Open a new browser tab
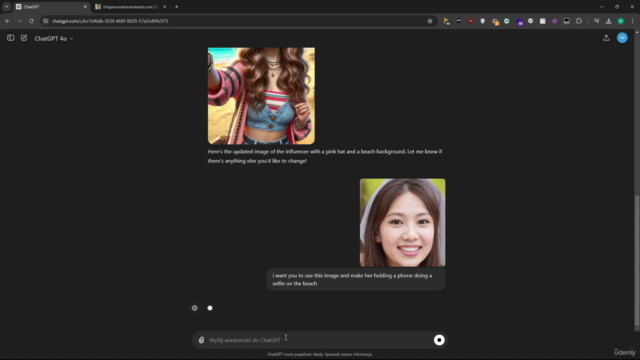Viewport: 640px width, 360px height. 176,7
